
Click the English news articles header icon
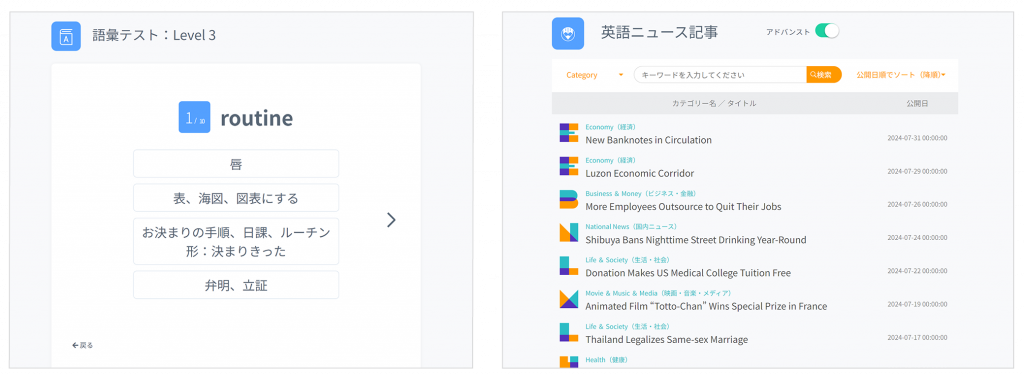point(568,33)
